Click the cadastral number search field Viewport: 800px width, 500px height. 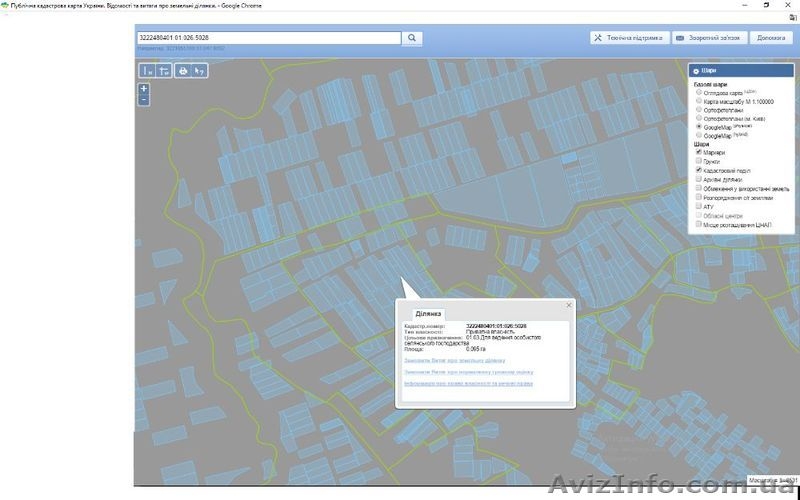[268, 38]
